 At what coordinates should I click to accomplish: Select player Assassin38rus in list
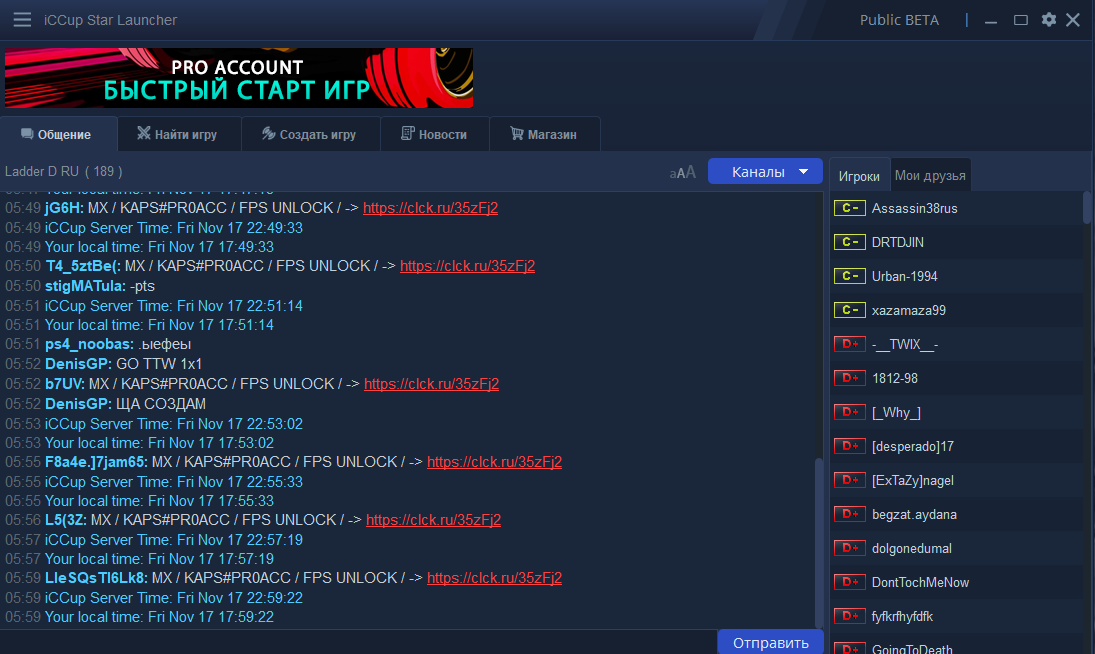(x=957, y=208)
